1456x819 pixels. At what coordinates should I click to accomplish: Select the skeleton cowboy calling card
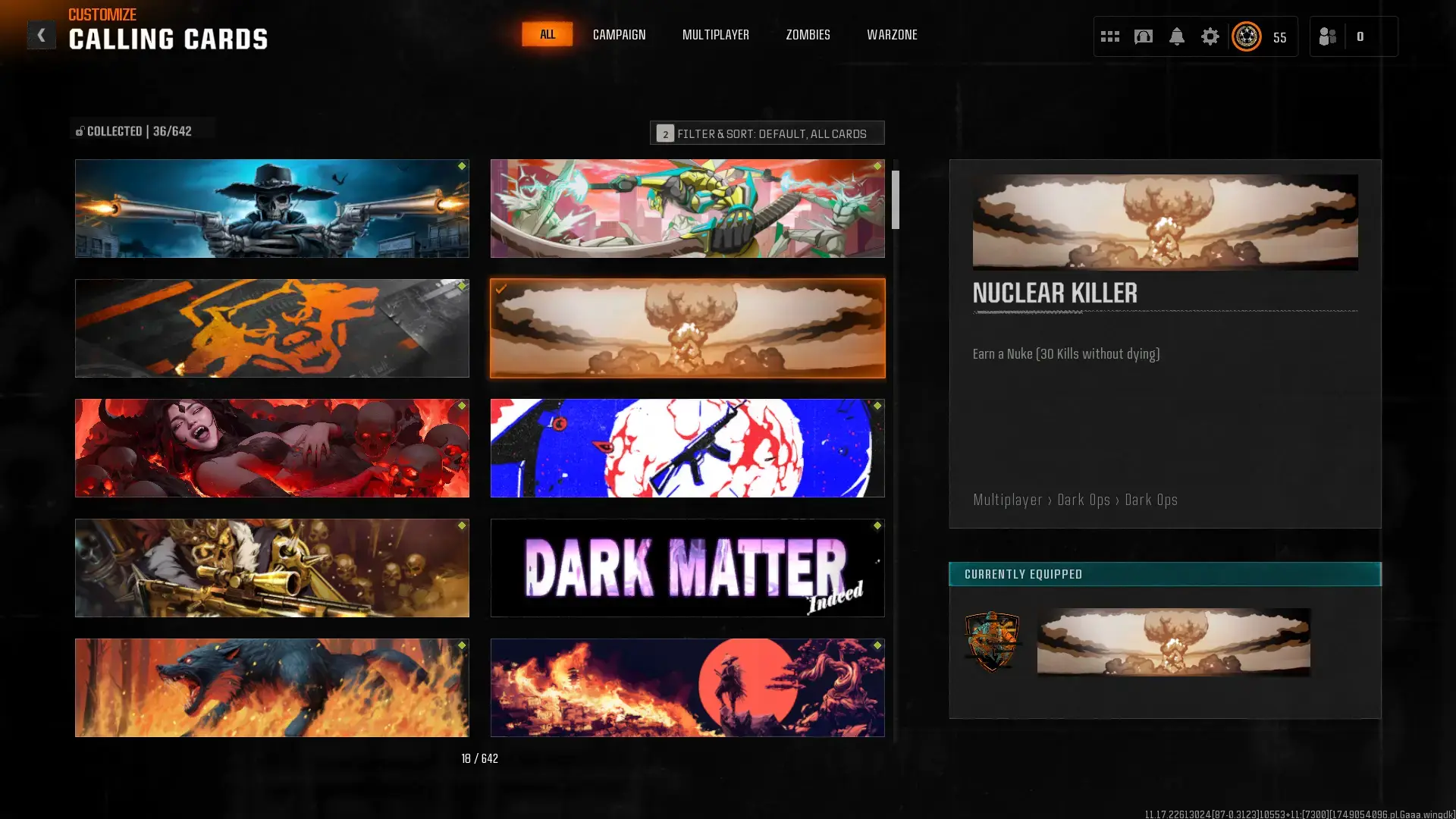click(x=271, y=209)
